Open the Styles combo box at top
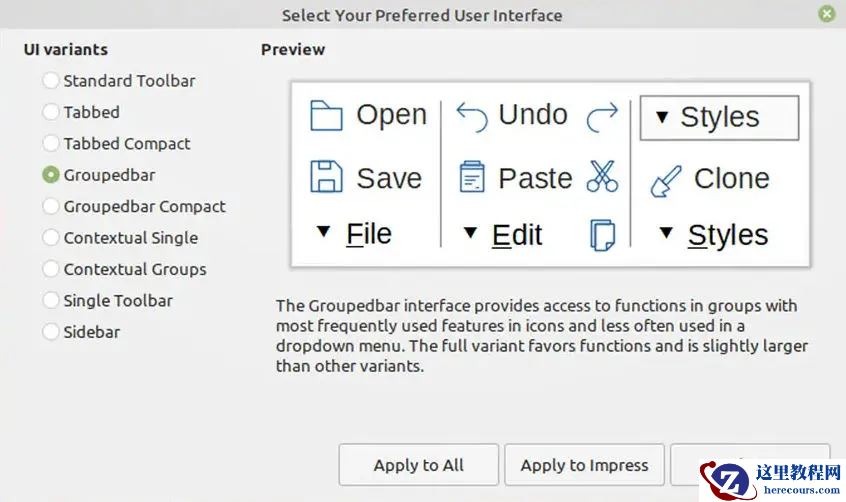Image resolution: width=846 pixels, height=502 pixels. pos(718,117)
